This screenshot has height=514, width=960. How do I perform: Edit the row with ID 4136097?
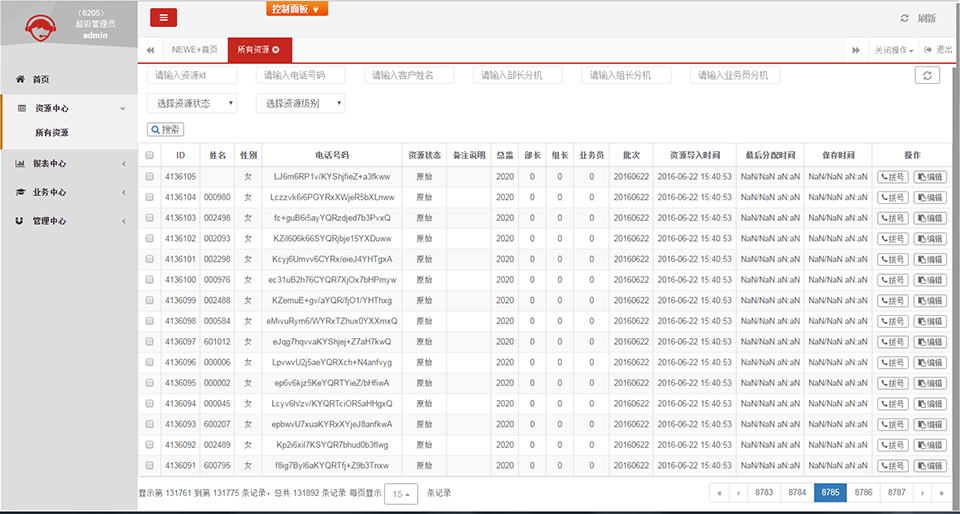pyautogui.click(x=930, y=342)
